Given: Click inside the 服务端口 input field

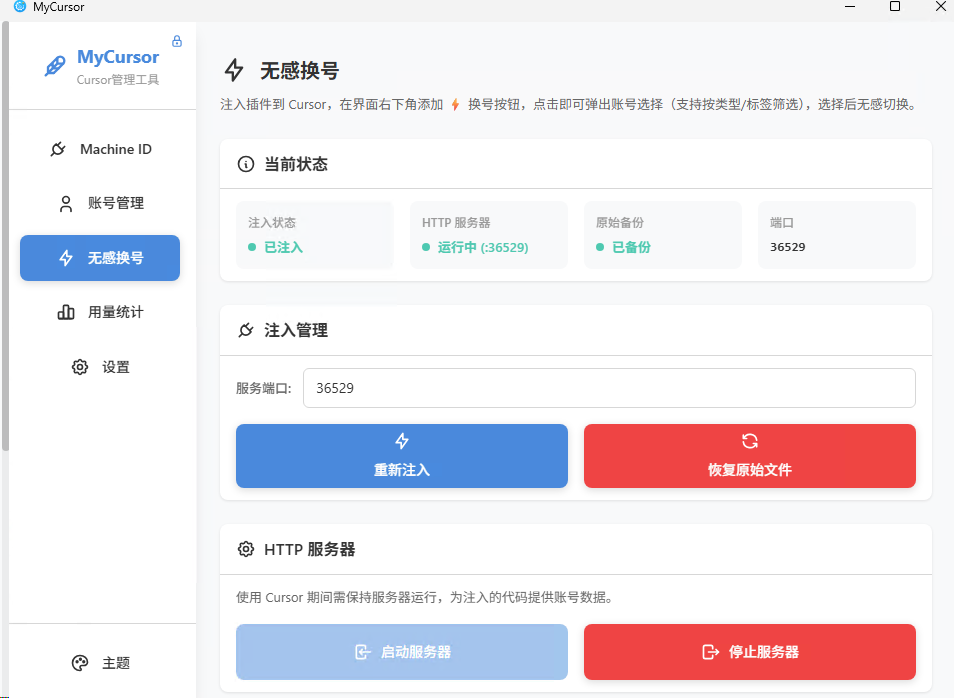Looking at the screenshot, I should [x=610, y=388].
